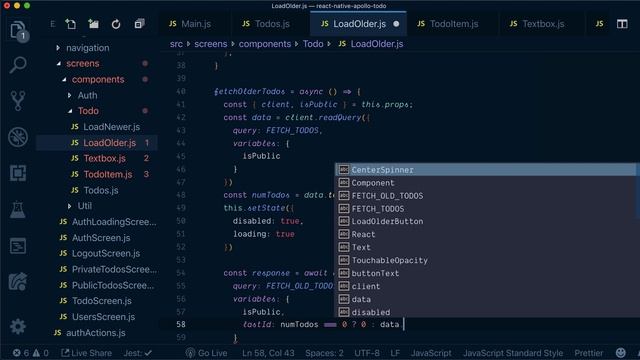Open Source Control view in activity bar

pyautogui.click(x=18, y=101)
